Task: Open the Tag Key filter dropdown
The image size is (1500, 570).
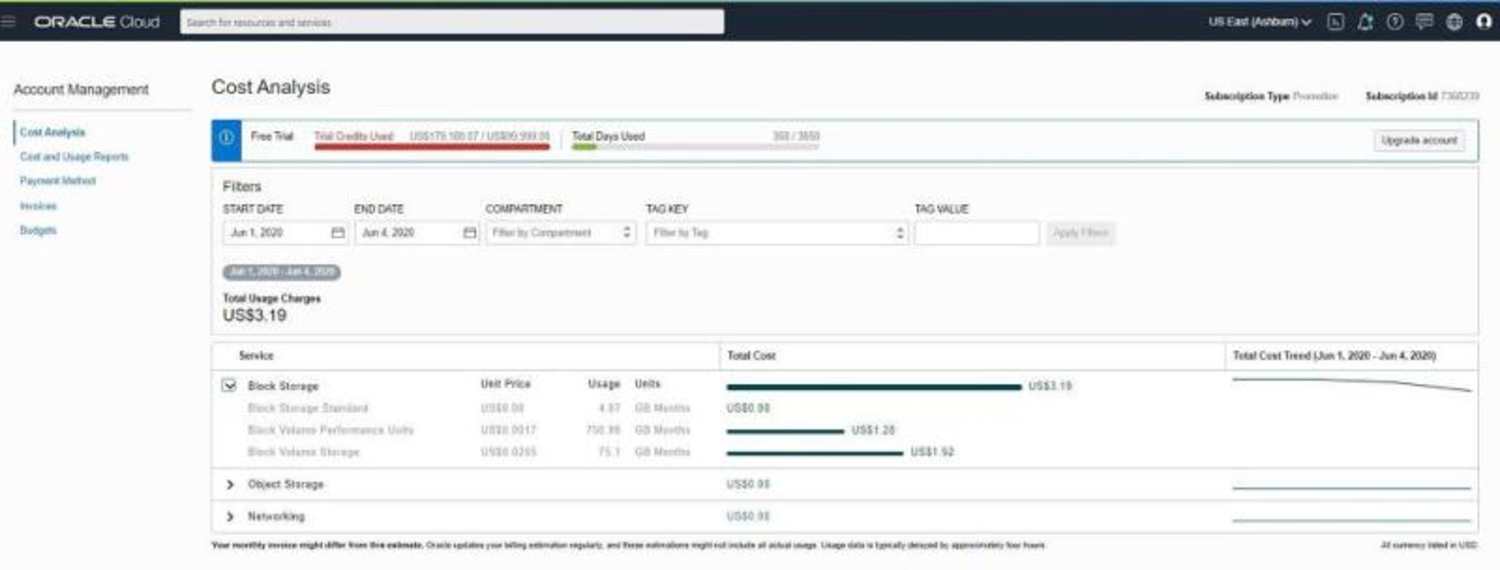Action: [777, 233]
